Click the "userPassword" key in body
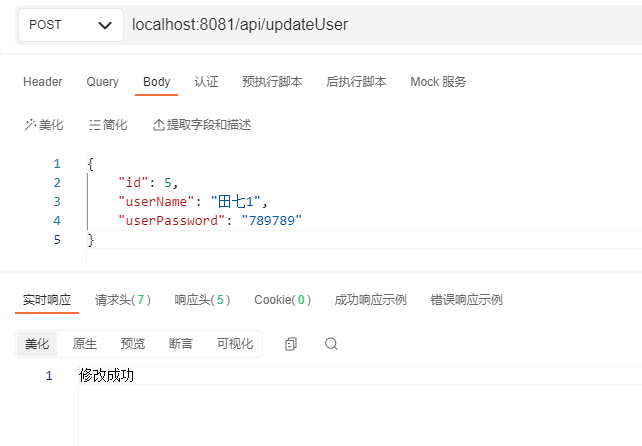The image size is (642, 446). click(172, 221)
